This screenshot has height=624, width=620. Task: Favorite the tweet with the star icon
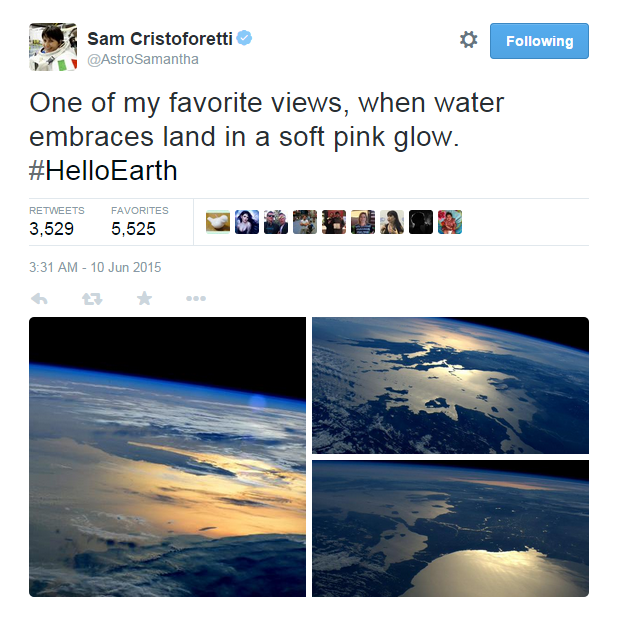click(x=144, y=298)
